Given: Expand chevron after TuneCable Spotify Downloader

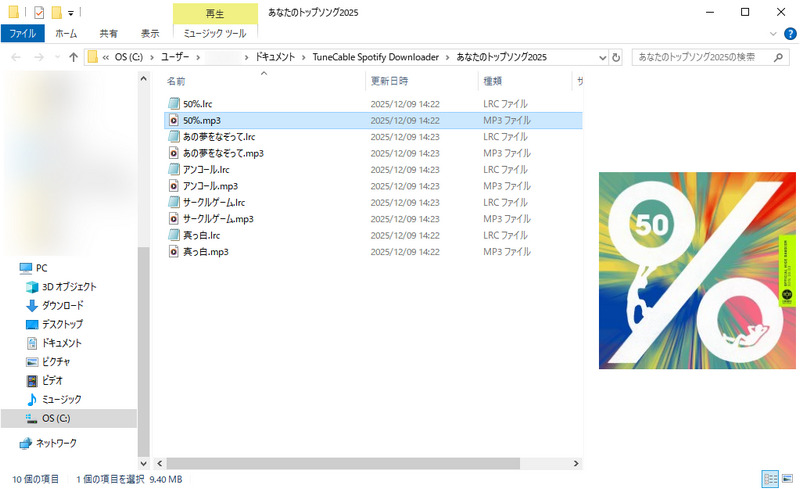Looking at the screenshot, I should point(447,57).
